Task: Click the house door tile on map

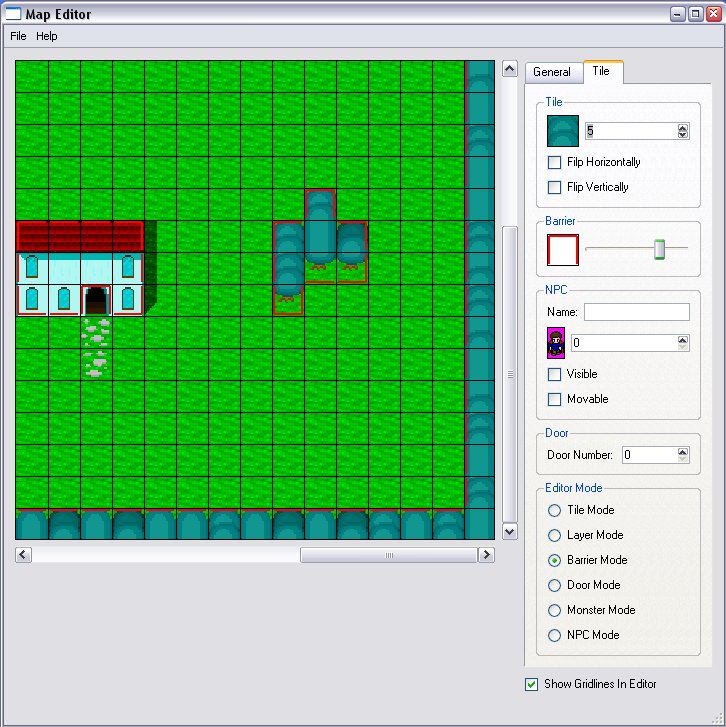Action: 96,300
